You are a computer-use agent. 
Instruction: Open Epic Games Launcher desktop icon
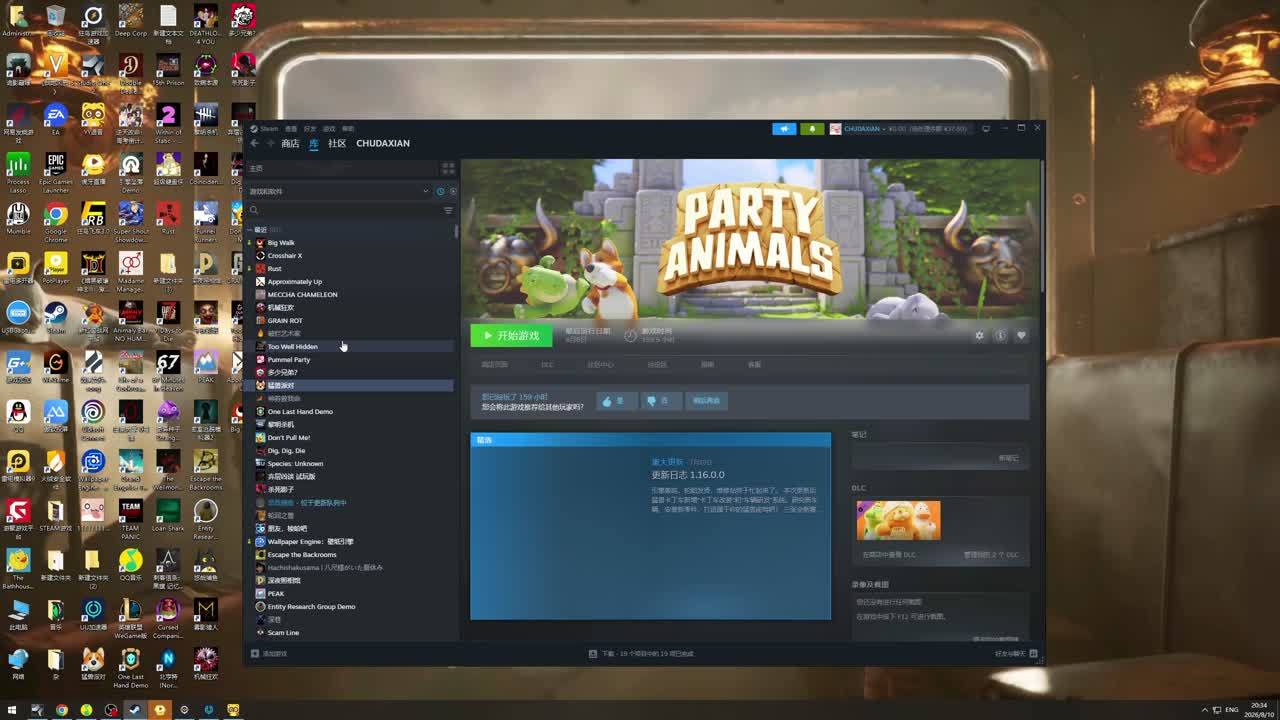[x=56, y=170]
